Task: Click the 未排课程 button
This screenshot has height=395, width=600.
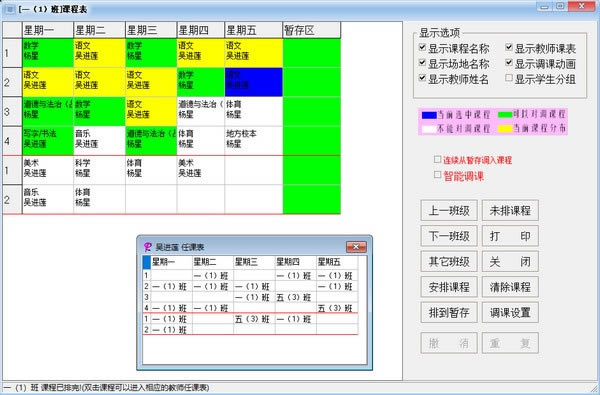Action: (510, 210)
